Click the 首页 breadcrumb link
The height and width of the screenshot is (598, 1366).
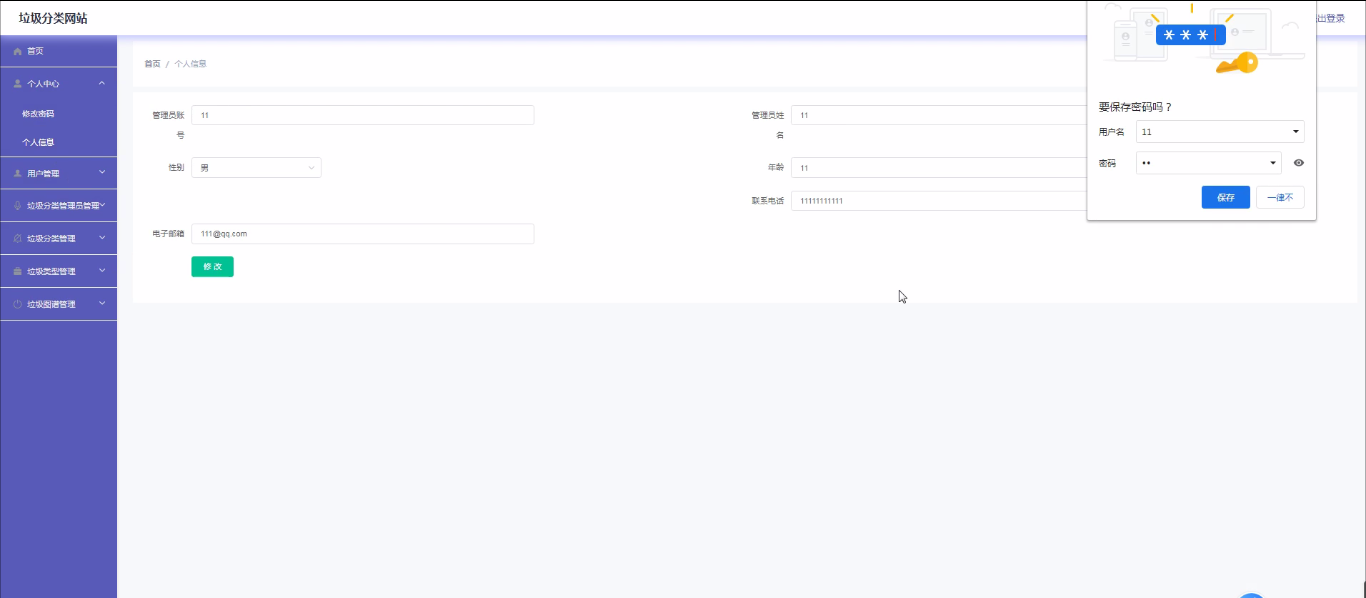pos(152,64)
